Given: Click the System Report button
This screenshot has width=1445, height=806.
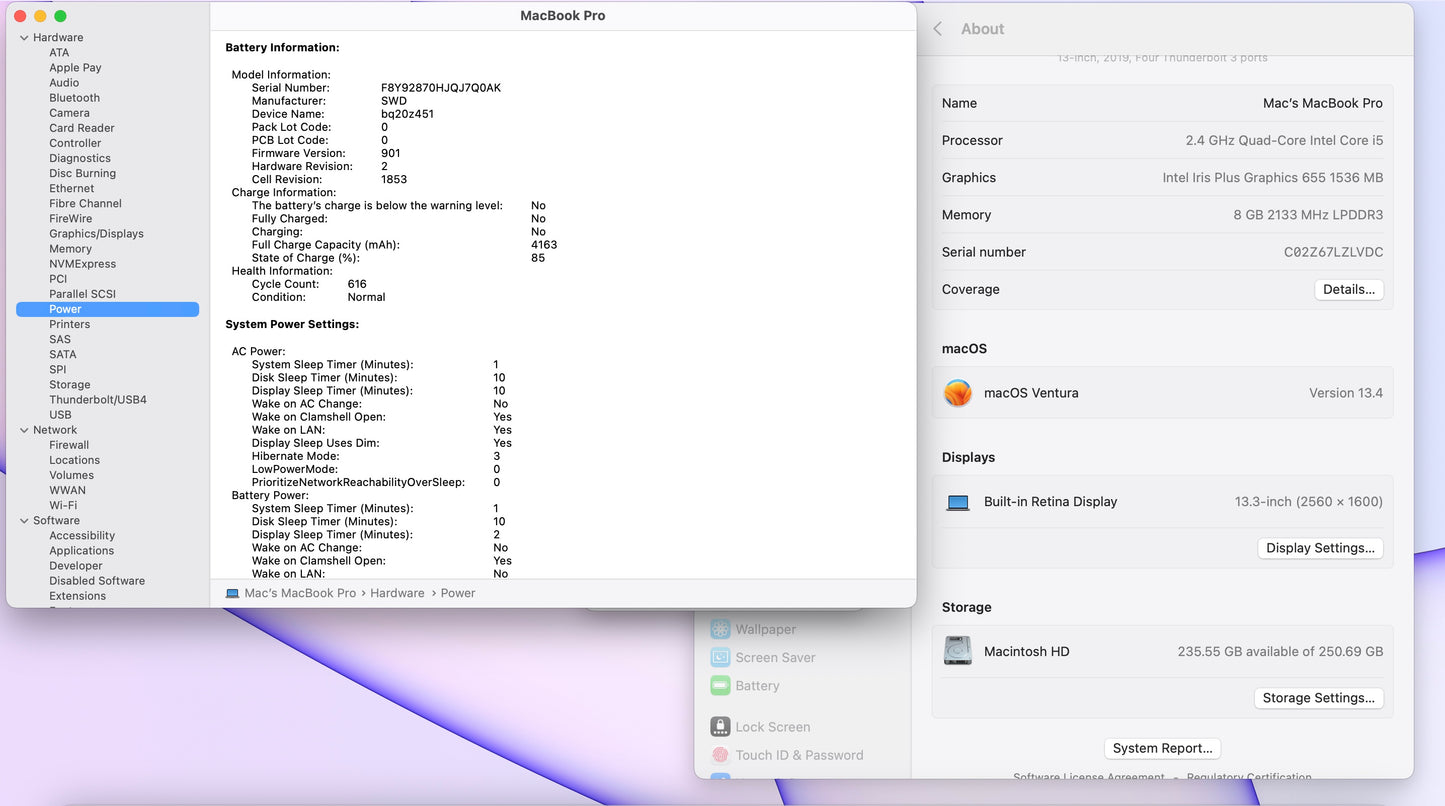Looking at the screenshot, I should (x=1162, y=748).
